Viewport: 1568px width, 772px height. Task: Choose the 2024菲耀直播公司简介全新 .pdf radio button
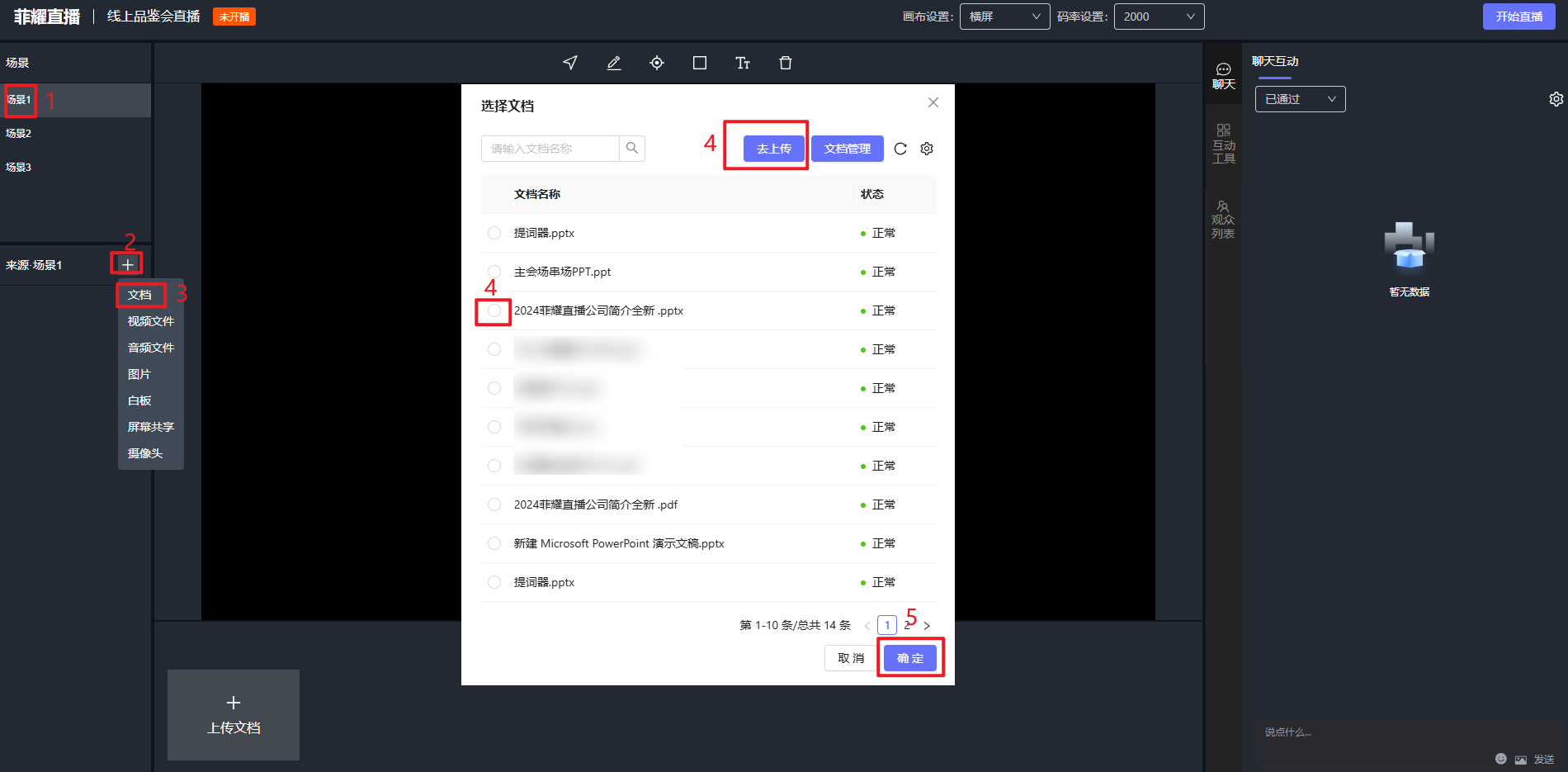(x=494, y=504)
